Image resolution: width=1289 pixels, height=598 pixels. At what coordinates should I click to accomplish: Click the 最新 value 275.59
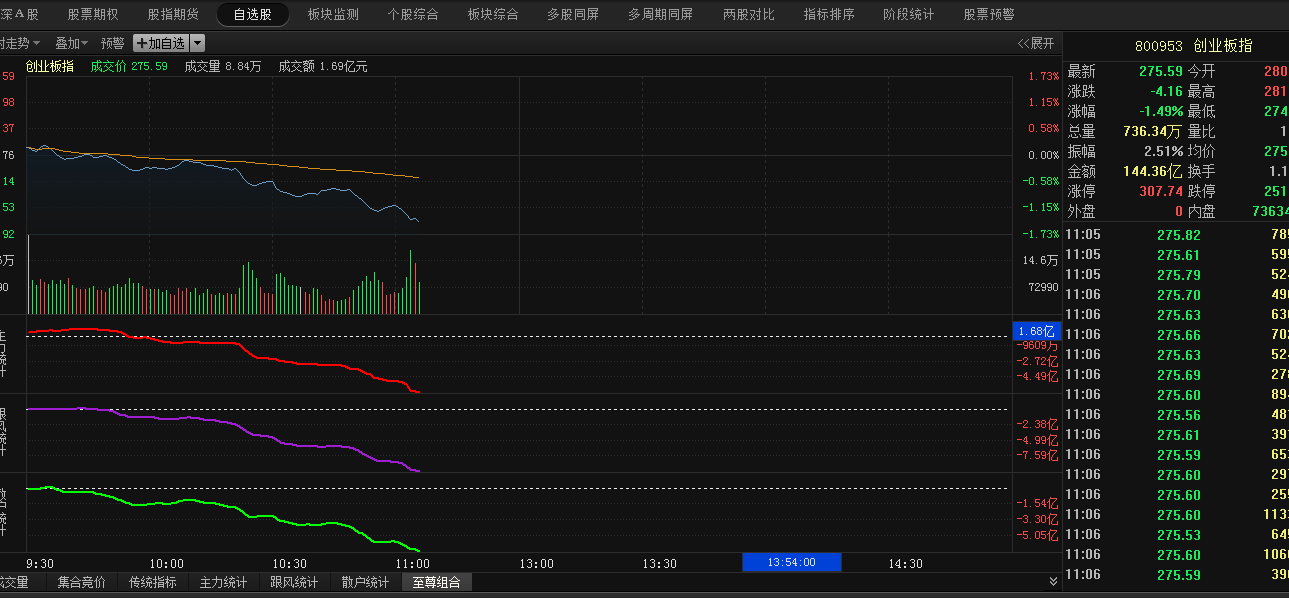(1161, 72)
